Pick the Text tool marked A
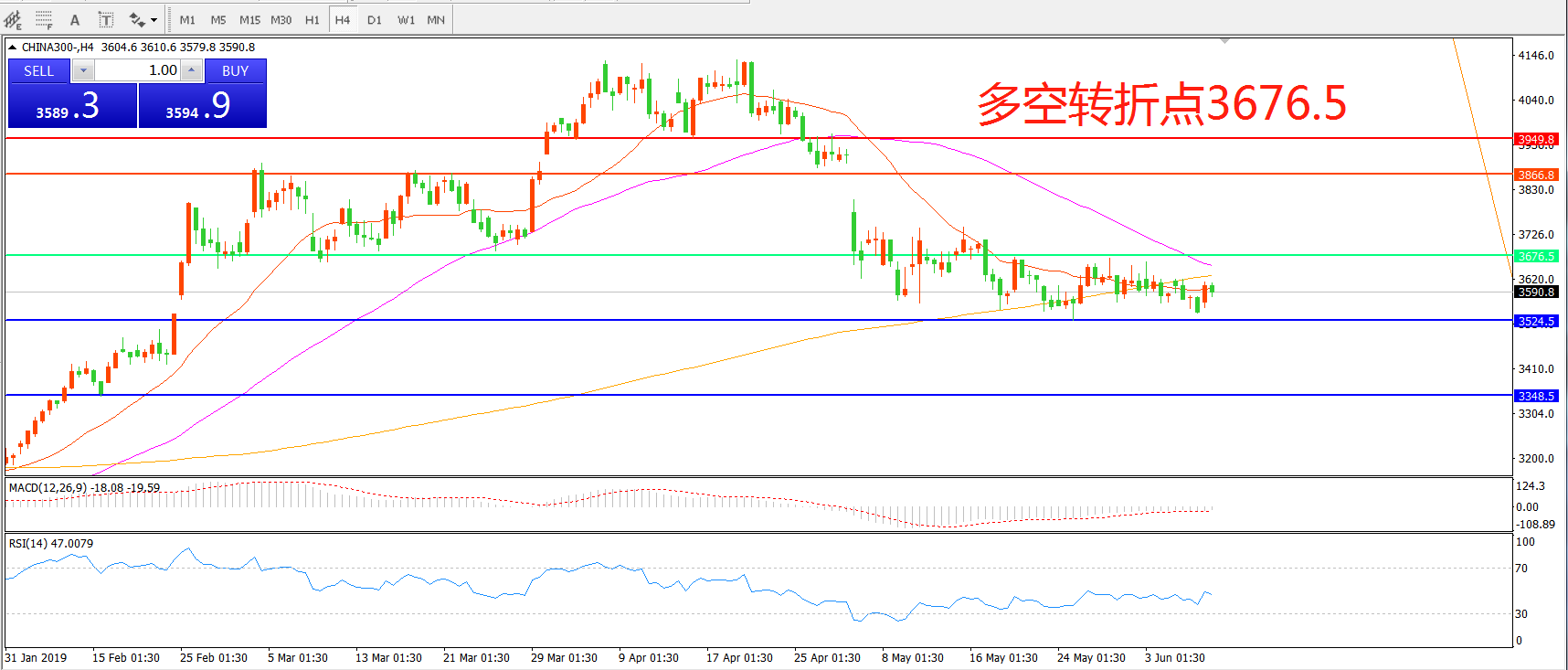The width and height of the screenshot is (1568, 670). pyautogui.click(x=75, y=19)
